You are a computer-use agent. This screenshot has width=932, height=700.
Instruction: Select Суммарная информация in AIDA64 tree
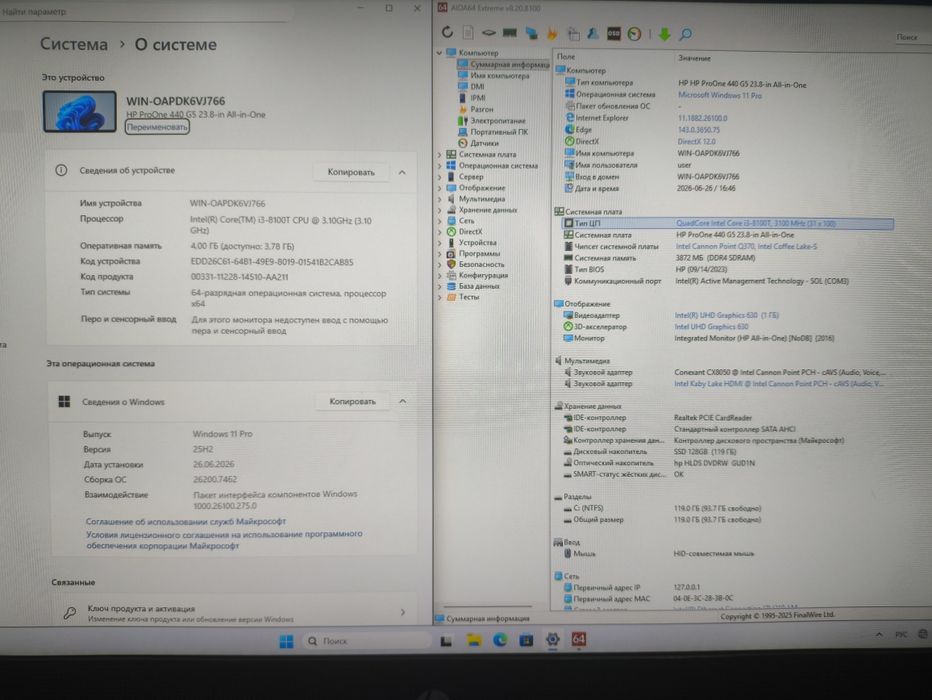point(504,64)
